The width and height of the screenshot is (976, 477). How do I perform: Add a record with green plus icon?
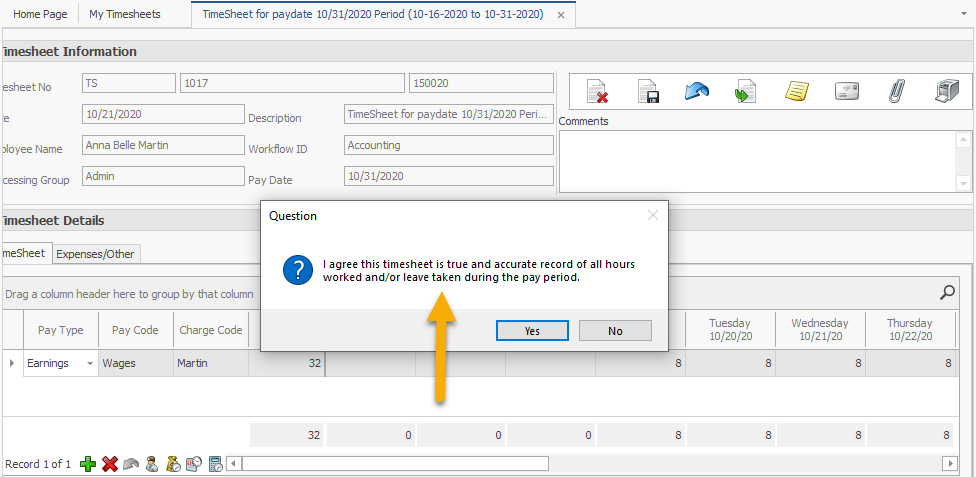[88, 464]
